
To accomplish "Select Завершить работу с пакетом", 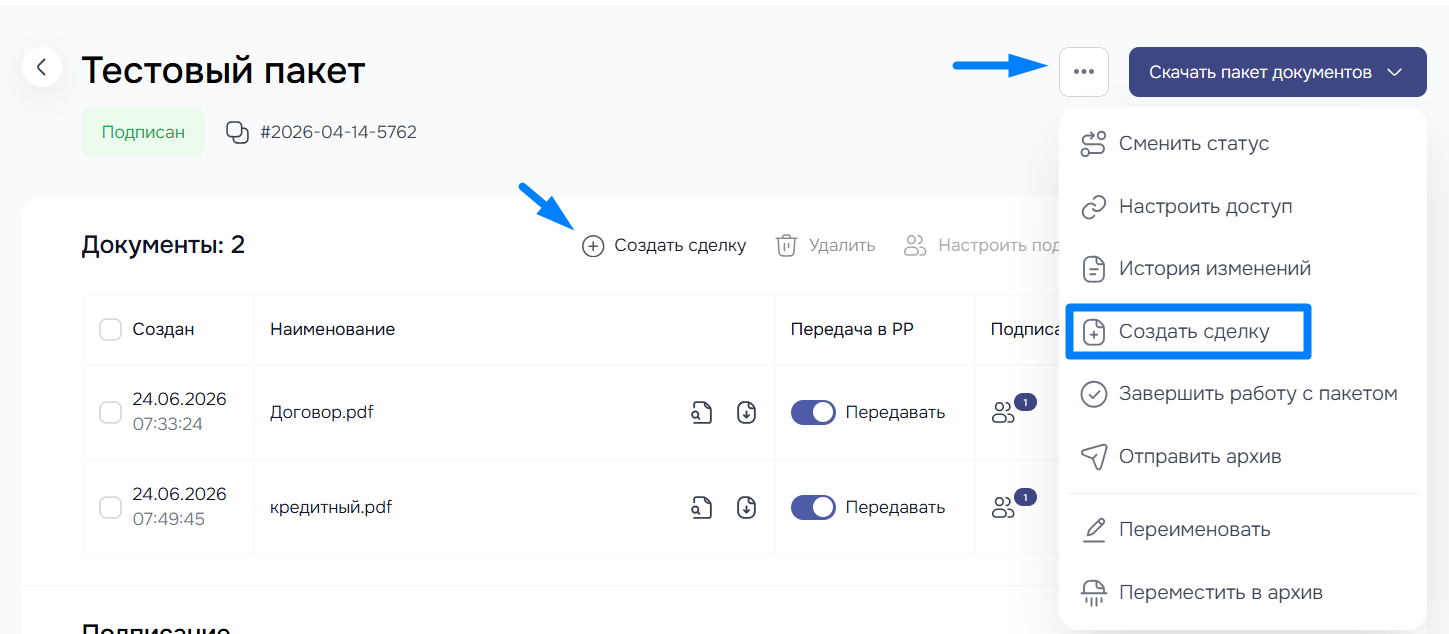I will [x=1242, y=393].
